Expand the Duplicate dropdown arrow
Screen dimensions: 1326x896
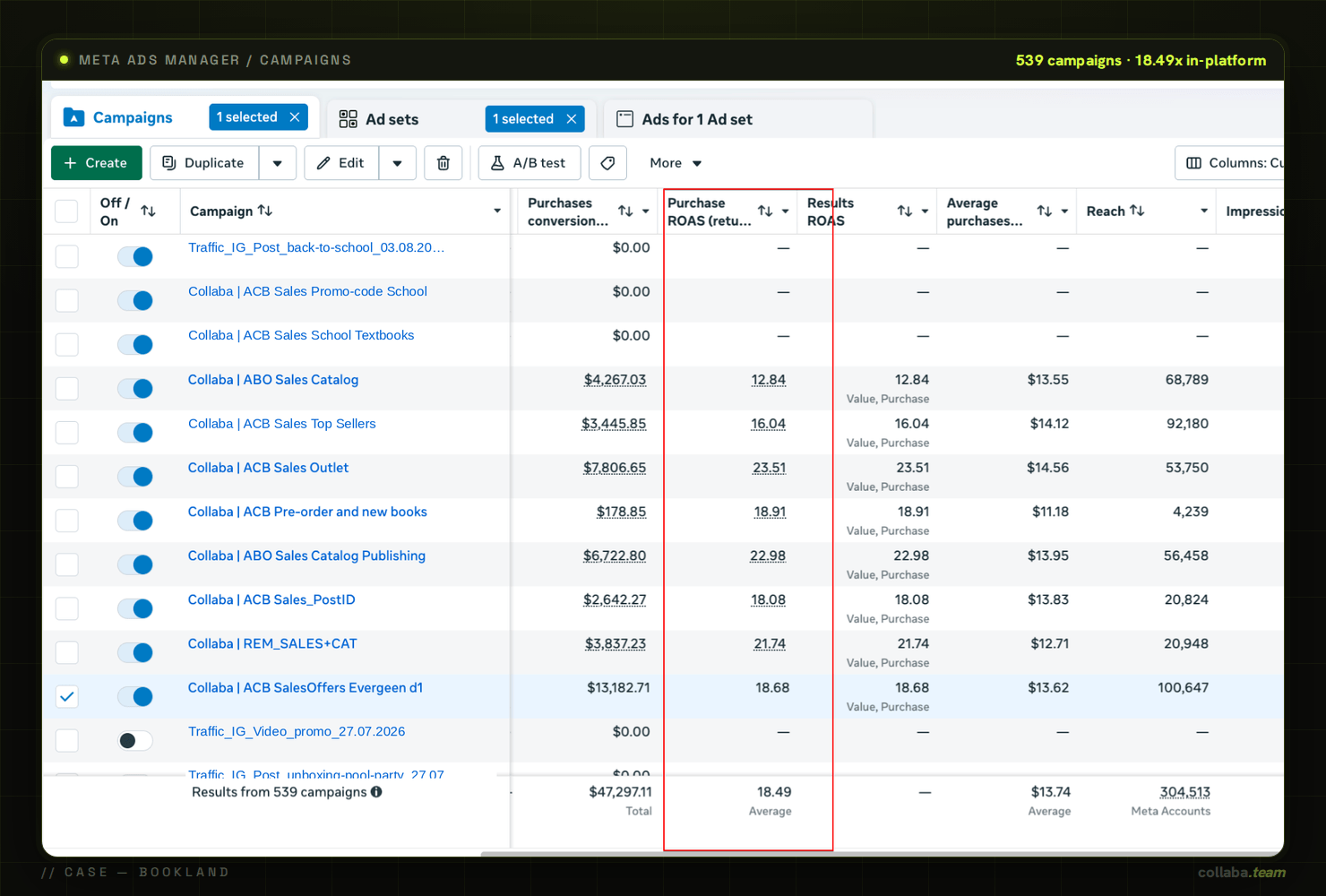tap(278, 163)
